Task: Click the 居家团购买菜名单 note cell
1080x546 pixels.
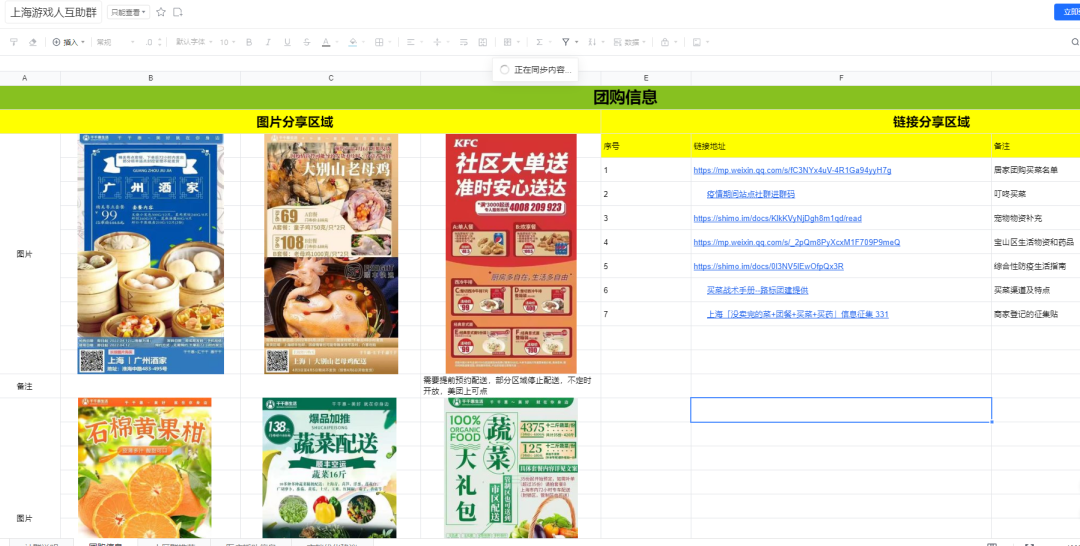Action: point(1035,170)
